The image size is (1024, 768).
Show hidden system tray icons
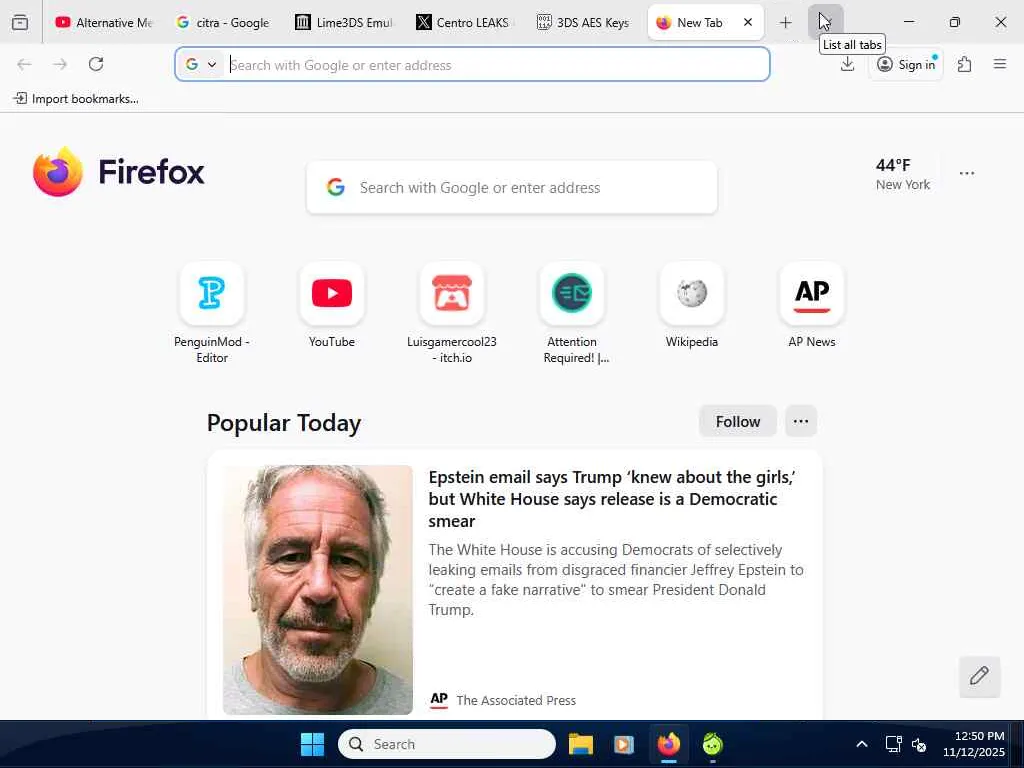click(x=862, y=744)
